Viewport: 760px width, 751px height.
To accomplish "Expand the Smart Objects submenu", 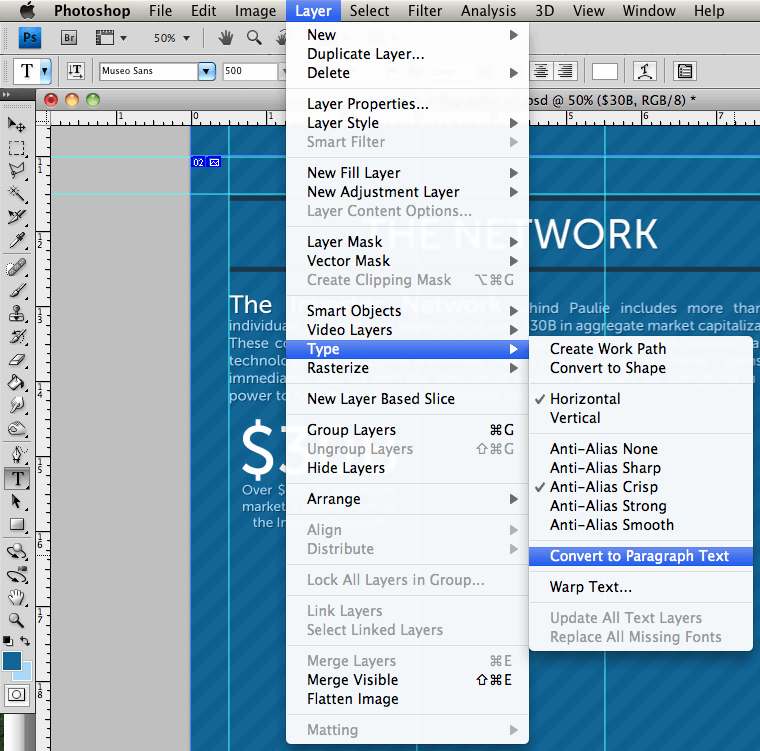I will (x=407, y=310).
